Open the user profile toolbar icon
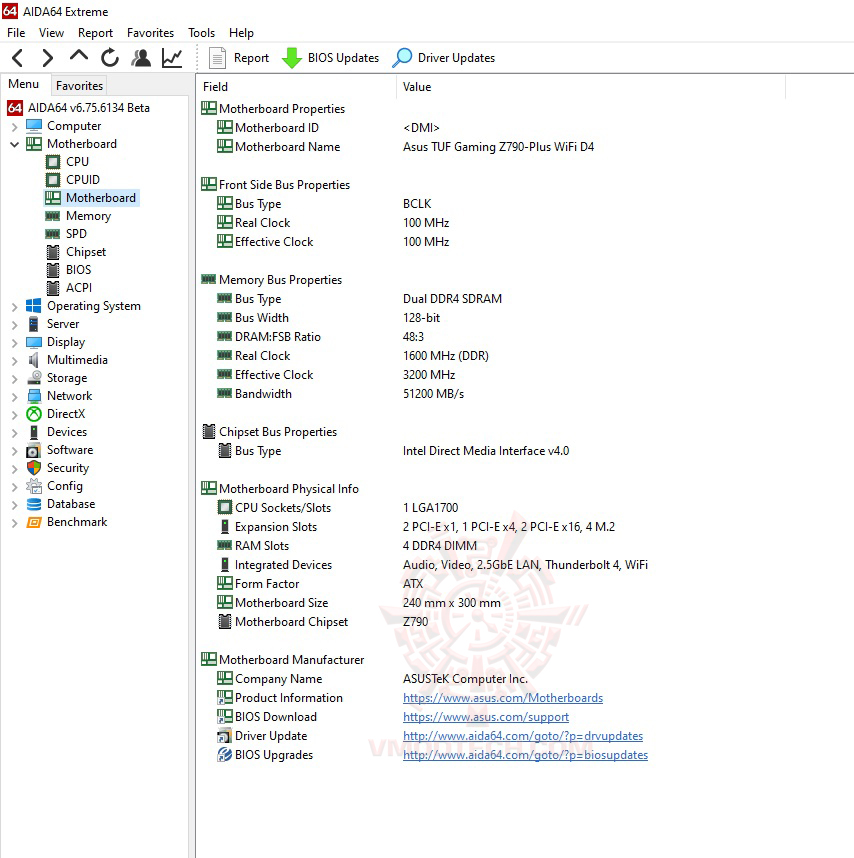Viewport: 854px width, 858px height. pos(141,57)
